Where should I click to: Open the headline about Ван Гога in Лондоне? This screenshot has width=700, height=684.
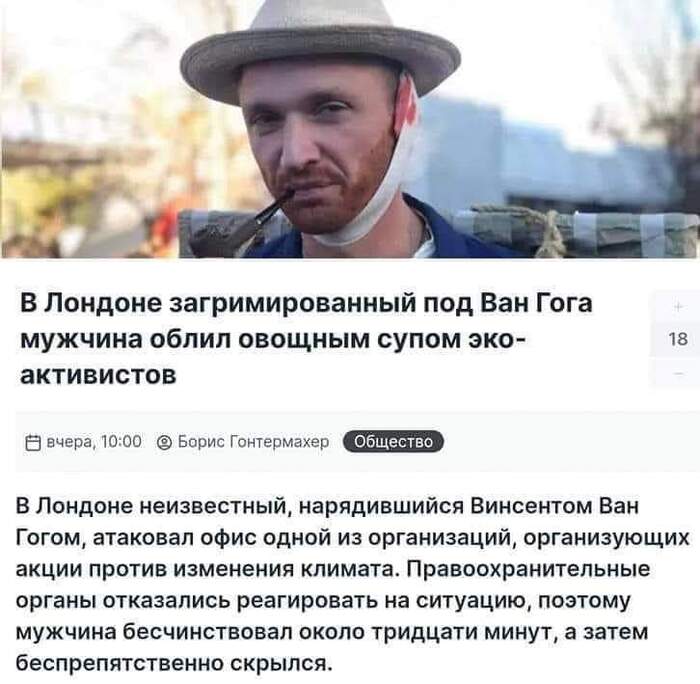pos(306,339)
